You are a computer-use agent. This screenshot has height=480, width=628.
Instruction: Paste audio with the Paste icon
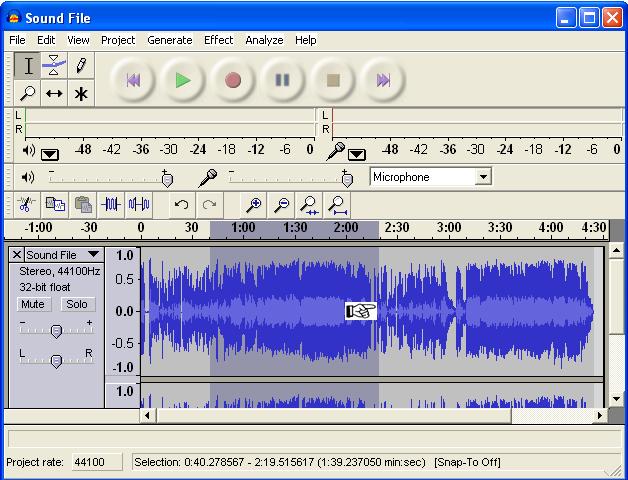pos(83,205)
